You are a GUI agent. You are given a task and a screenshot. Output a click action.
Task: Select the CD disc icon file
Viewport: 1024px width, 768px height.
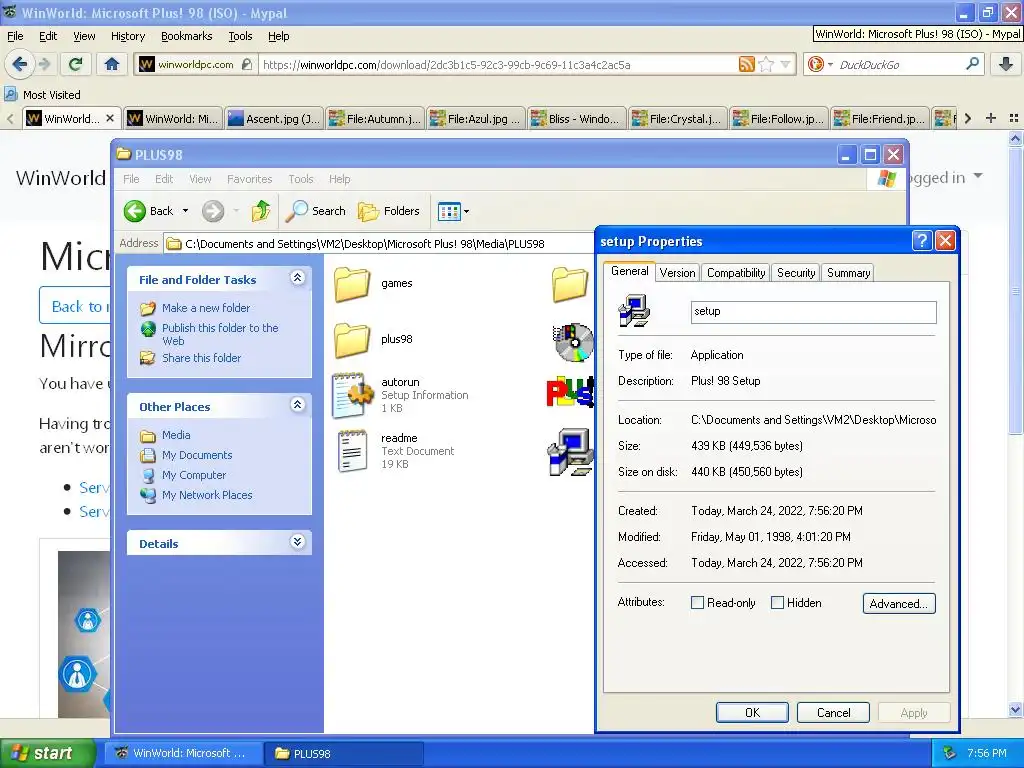[x=573, y=342]
